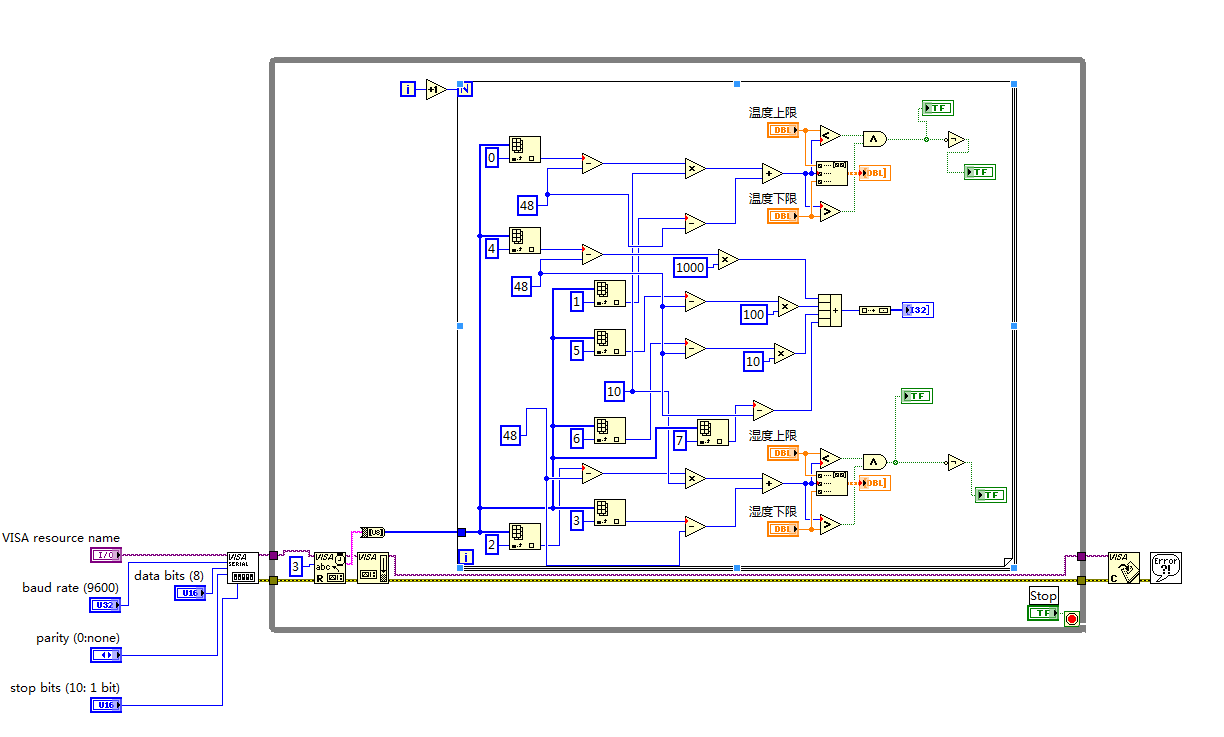Select the Simple Error Handler node
This screenshot has height=737, width=1224.
coord(1165,567)
